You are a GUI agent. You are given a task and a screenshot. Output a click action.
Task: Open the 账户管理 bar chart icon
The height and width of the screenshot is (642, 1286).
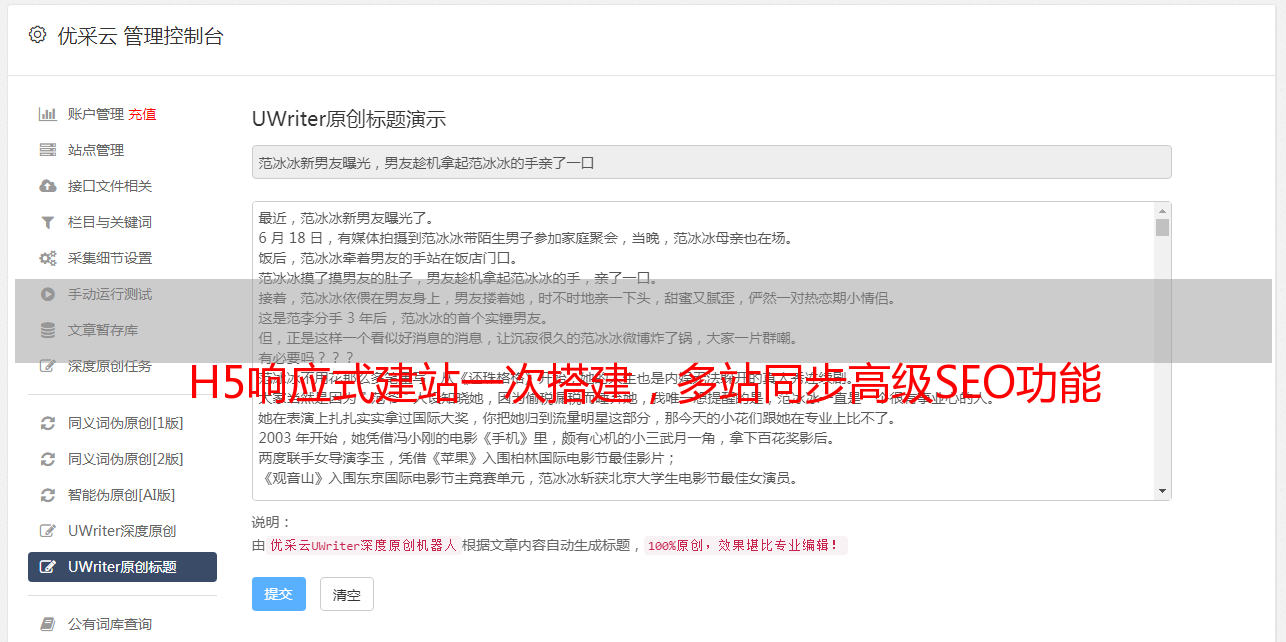click(47, 114)
